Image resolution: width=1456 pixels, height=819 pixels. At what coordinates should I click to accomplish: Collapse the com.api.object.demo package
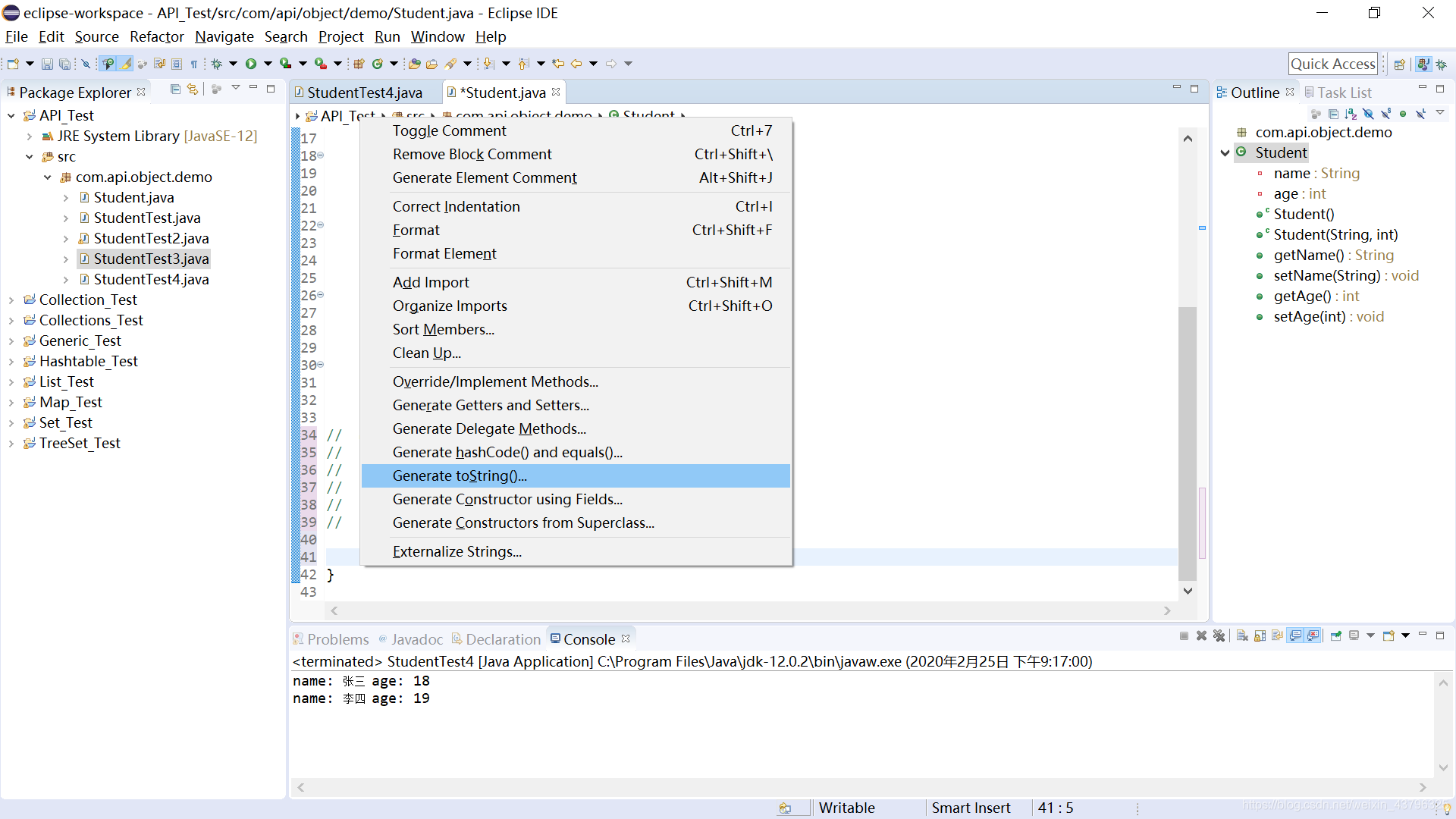tap(47, 177)
